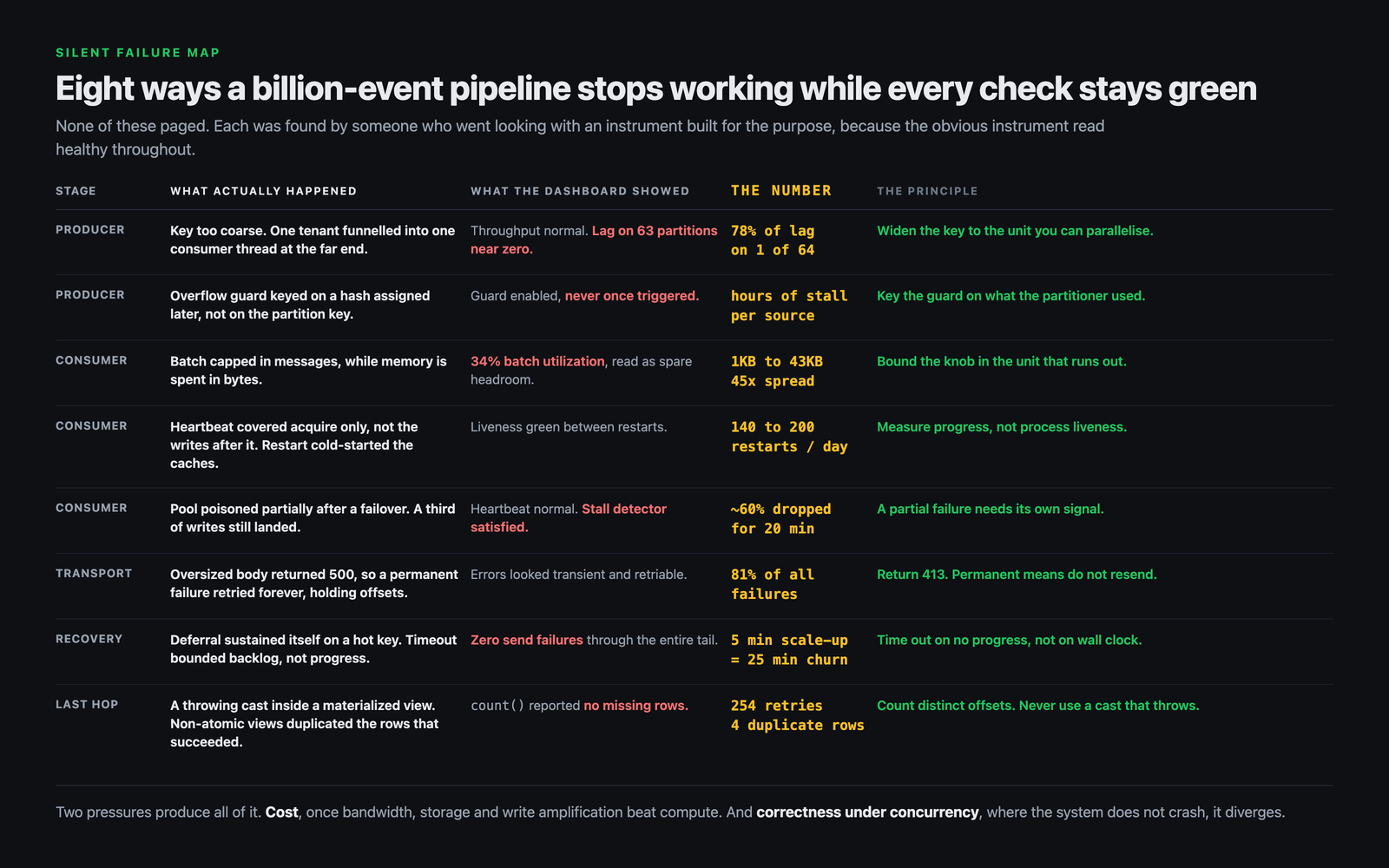This screenshot has height=868, width=1389.
Task: Click 'Liveness green between restarts.'
Action: pyautogui.click(x=569, y=427)
